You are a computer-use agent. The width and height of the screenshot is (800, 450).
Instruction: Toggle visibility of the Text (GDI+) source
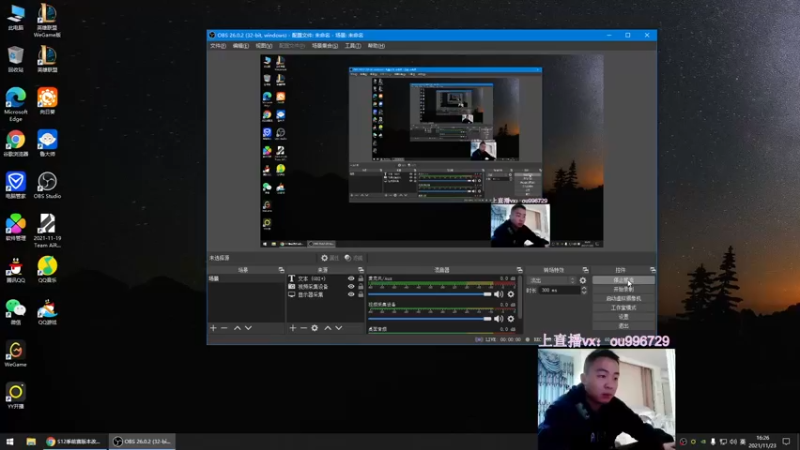coord(351,279)
